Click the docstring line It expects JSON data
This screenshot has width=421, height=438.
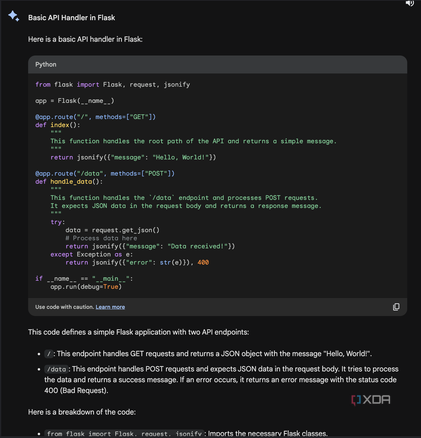[x=186, y=206]
